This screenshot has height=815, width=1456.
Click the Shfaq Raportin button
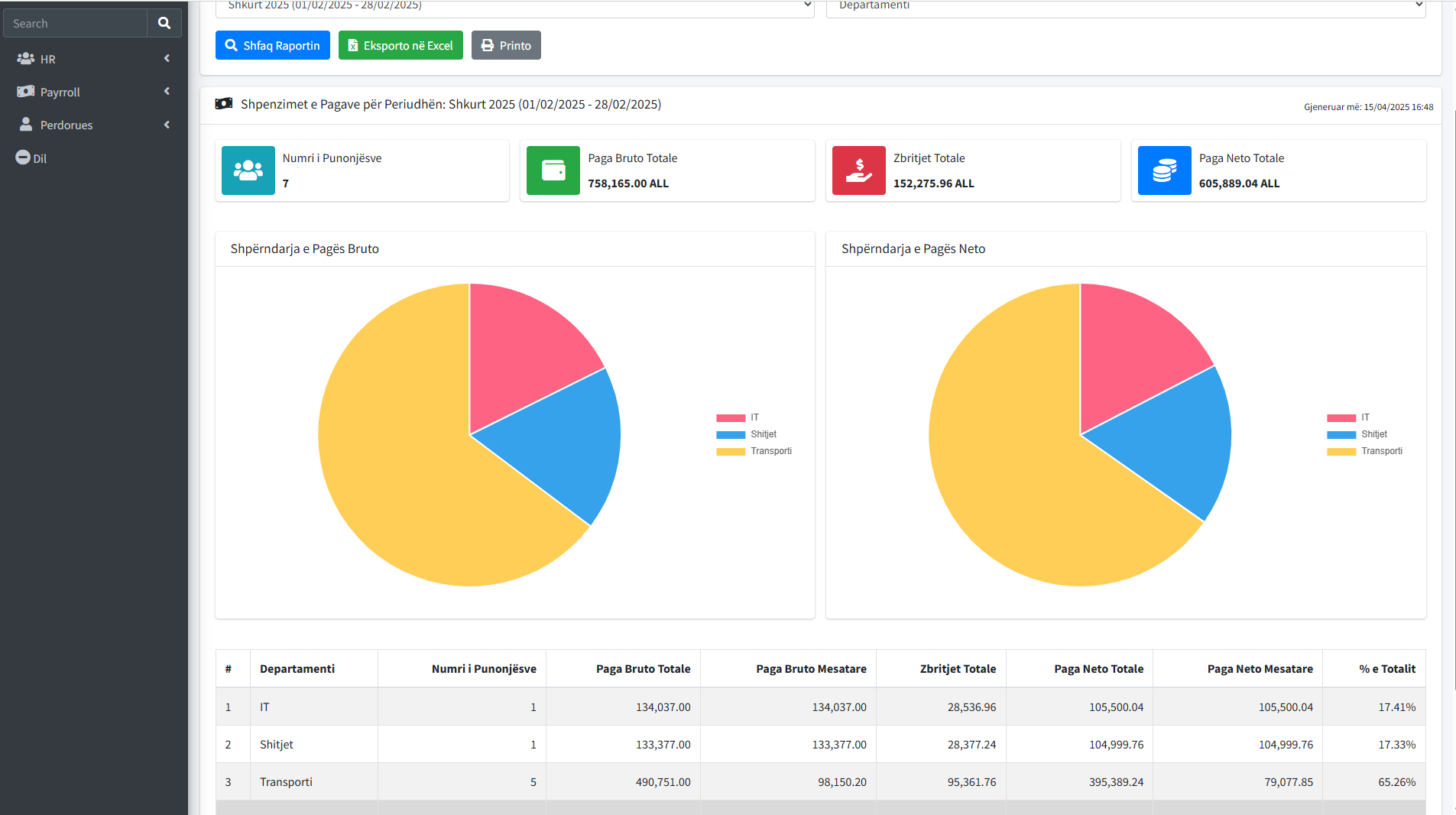tap(272, 45)
